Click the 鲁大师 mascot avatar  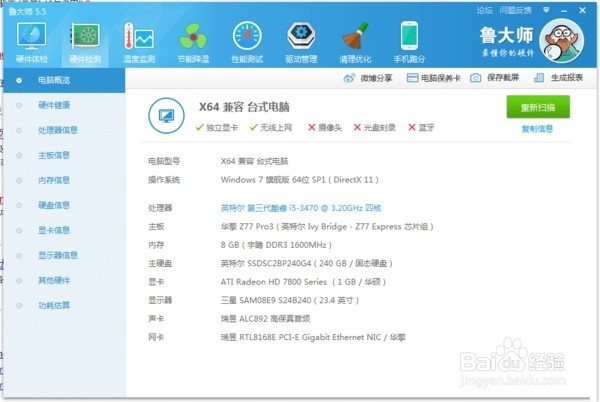[x=561, y=41]
